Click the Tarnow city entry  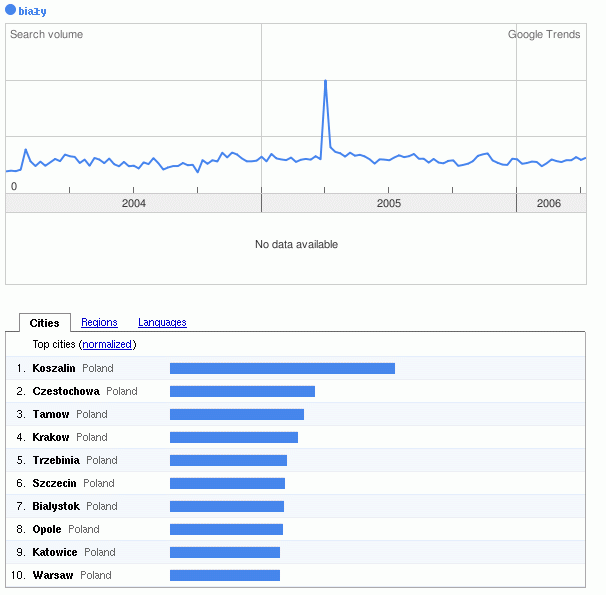pyautogui.click(x=51, y=414)
